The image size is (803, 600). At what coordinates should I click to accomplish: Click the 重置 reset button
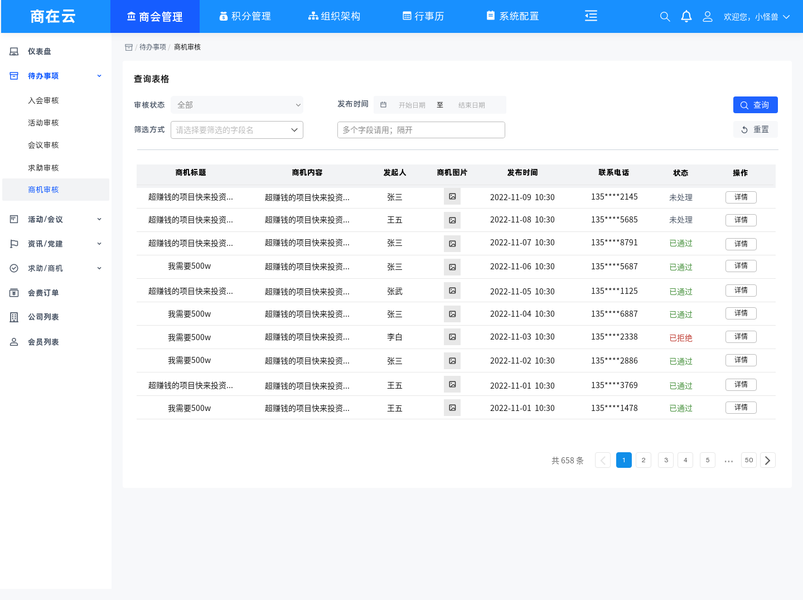click(755, 130)
